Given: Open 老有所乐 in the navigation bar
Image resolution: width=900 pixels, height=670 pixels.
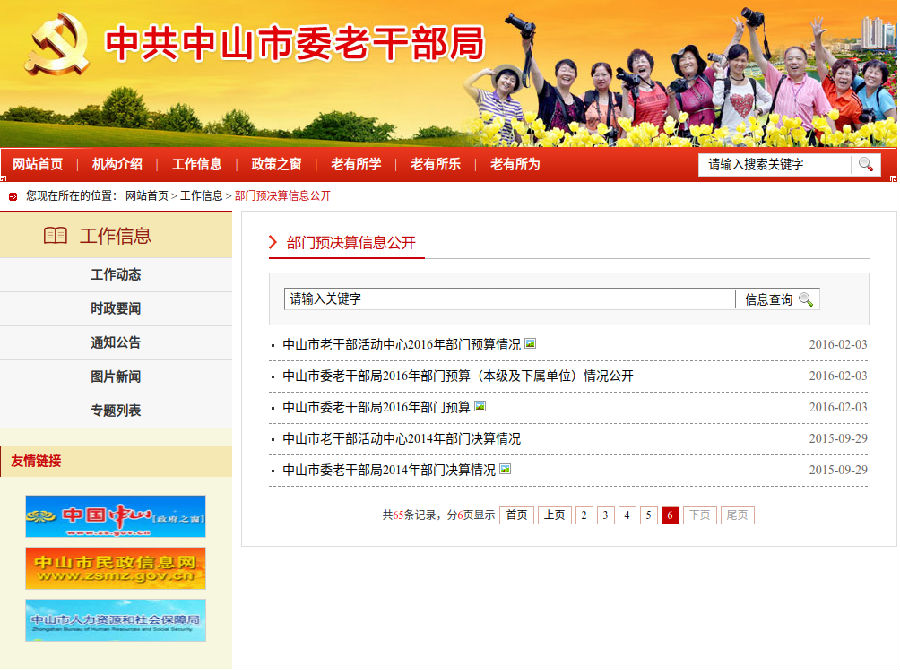Looking at the screenshot, I should 435,164.
